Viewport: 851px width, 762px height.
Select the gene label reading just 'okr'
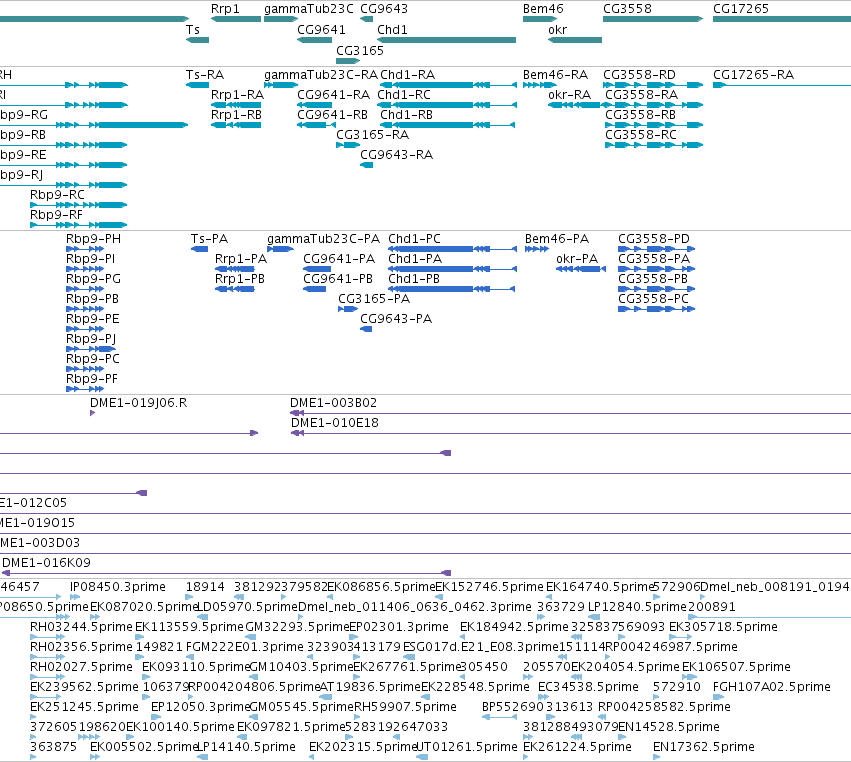557,30
